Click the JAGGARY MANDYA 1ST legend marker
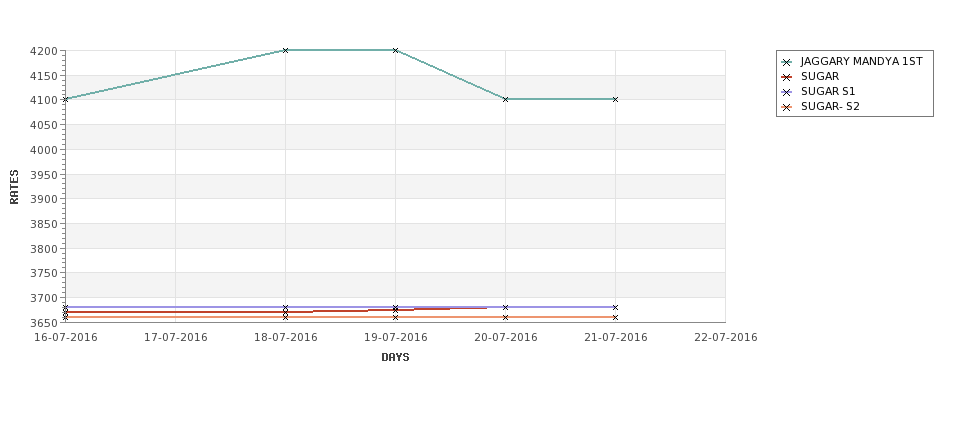 [x=787, y=62]
